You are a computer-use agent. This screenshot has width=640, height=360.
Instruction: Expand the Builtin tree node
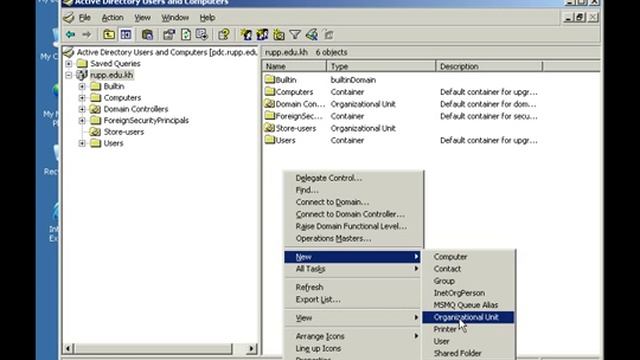(82, 87)
